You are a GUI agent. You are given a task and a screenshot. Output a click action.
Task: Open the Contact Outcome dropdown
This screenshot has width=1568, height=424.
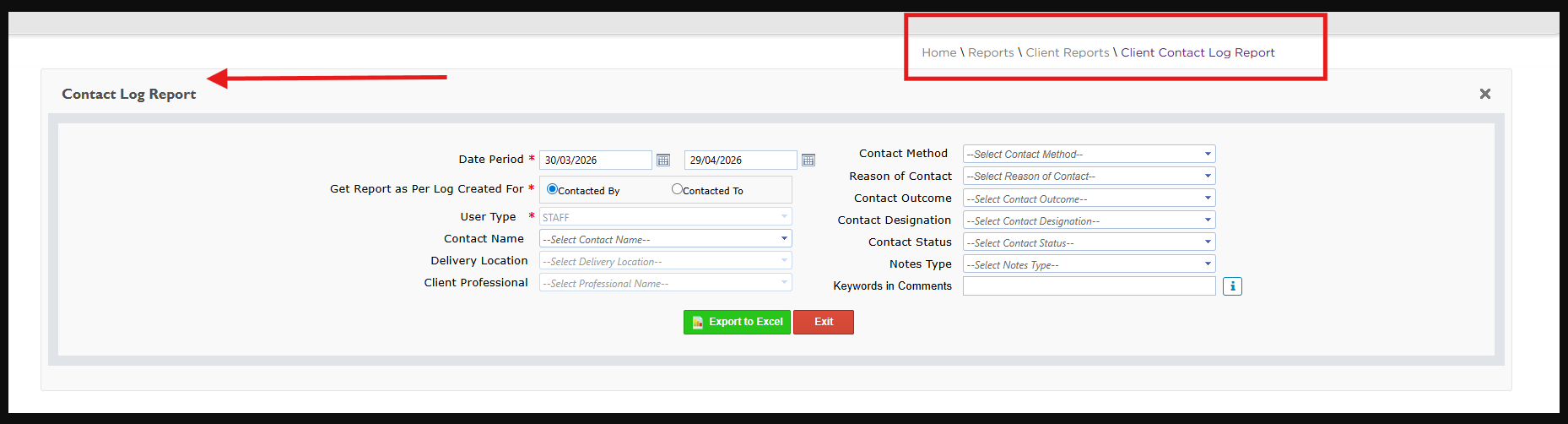tap(1089, 198)
